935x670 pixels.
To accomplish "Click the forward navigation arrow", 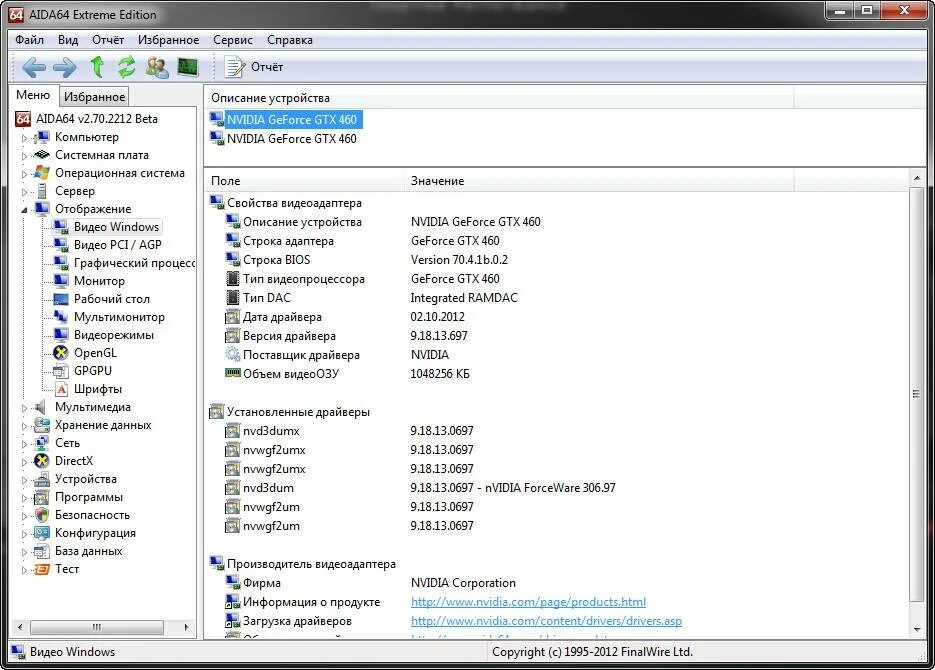I will click(x=63, y=67).
